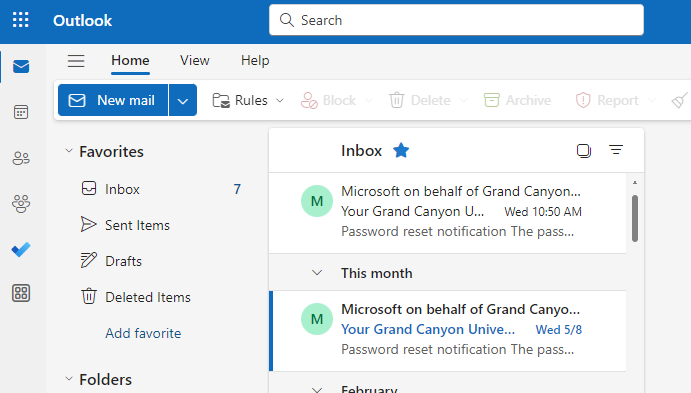Screen dimensions: 691x393
Task: Switch to the Help tab
Action: point(255,60)
